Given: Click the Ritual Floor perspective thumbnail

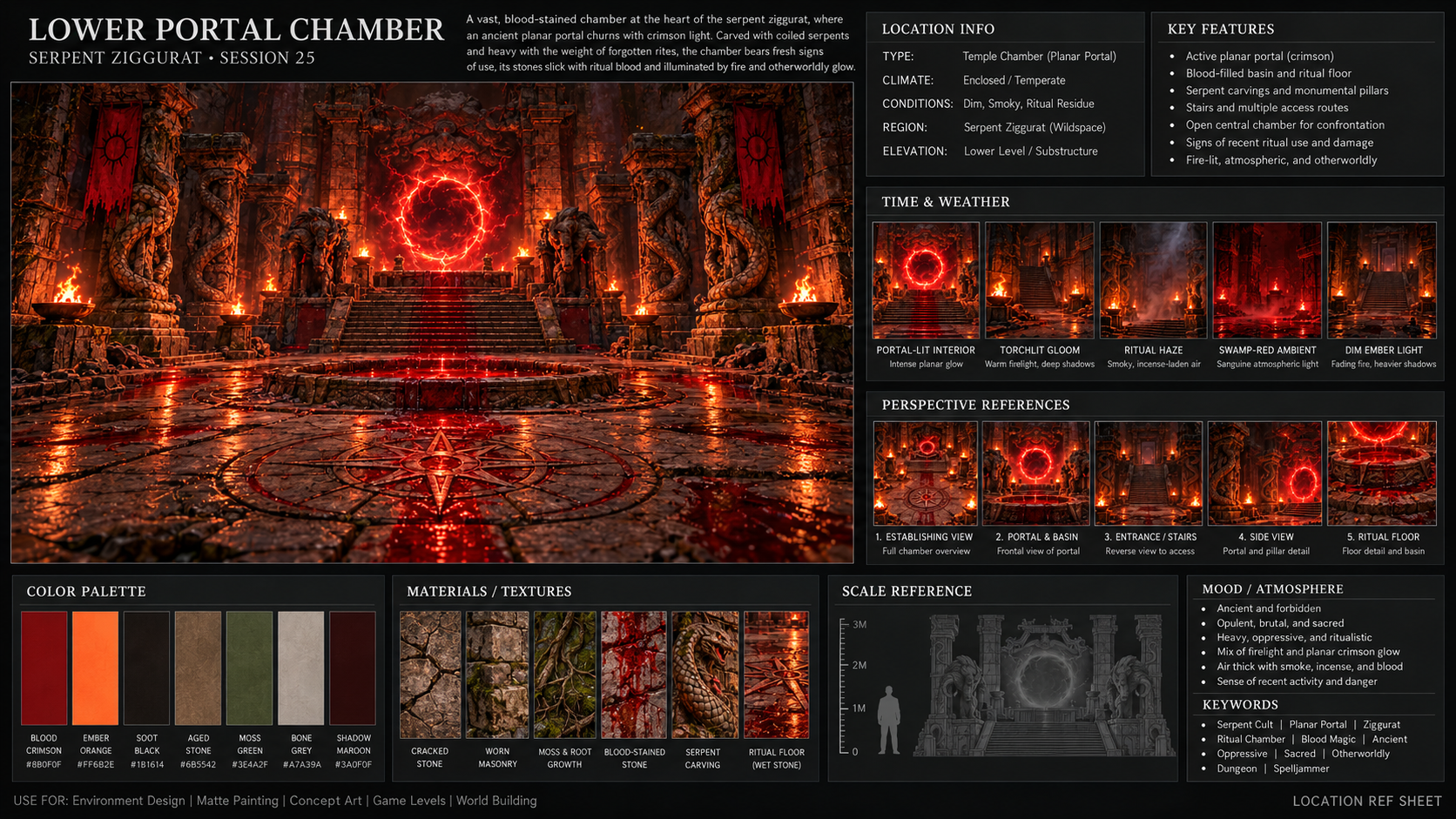Looking at the screenshot, I should [x=1382, y=473].
